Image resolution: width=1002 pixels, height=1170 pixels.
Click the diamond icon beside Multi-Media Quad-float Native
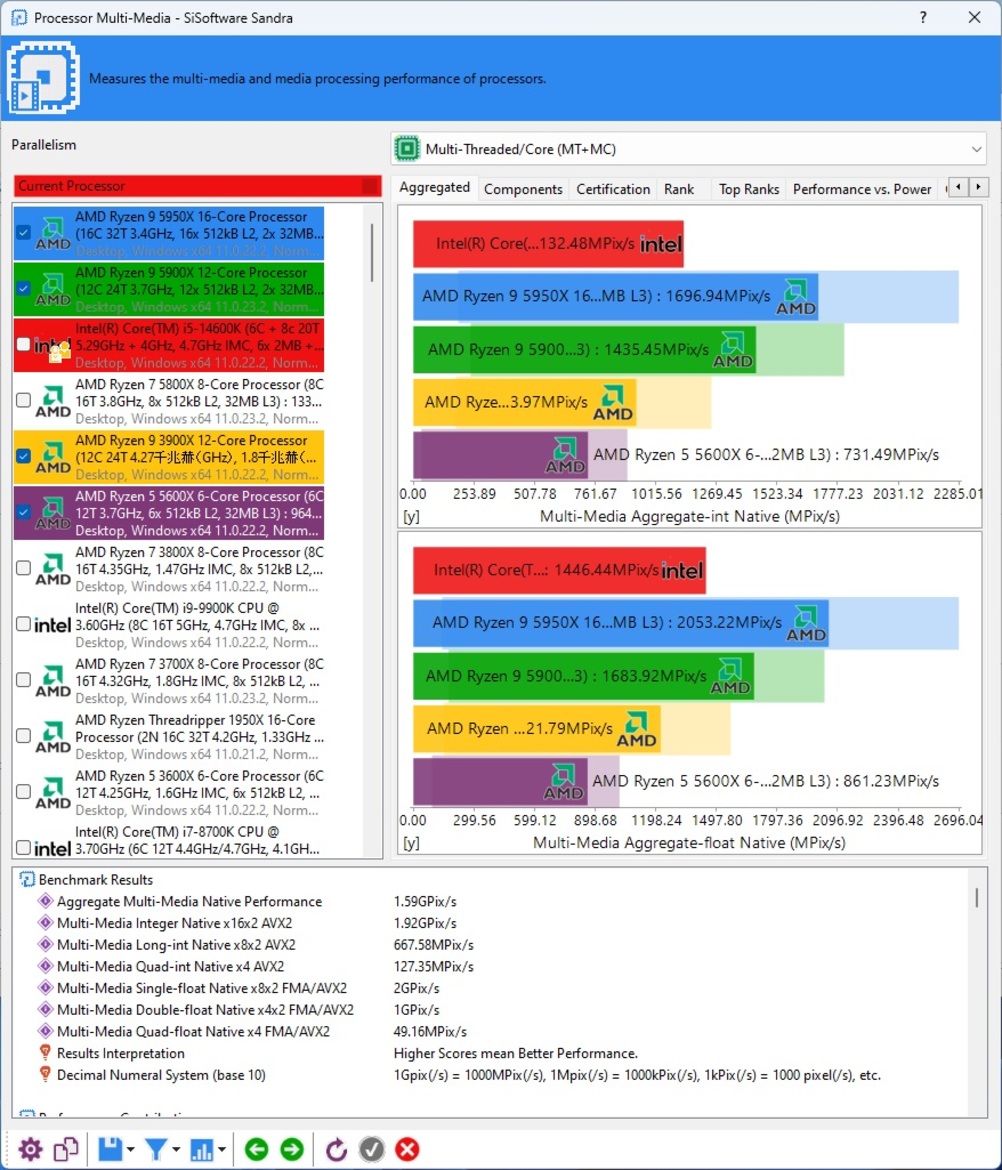(x=46, y=1031)
